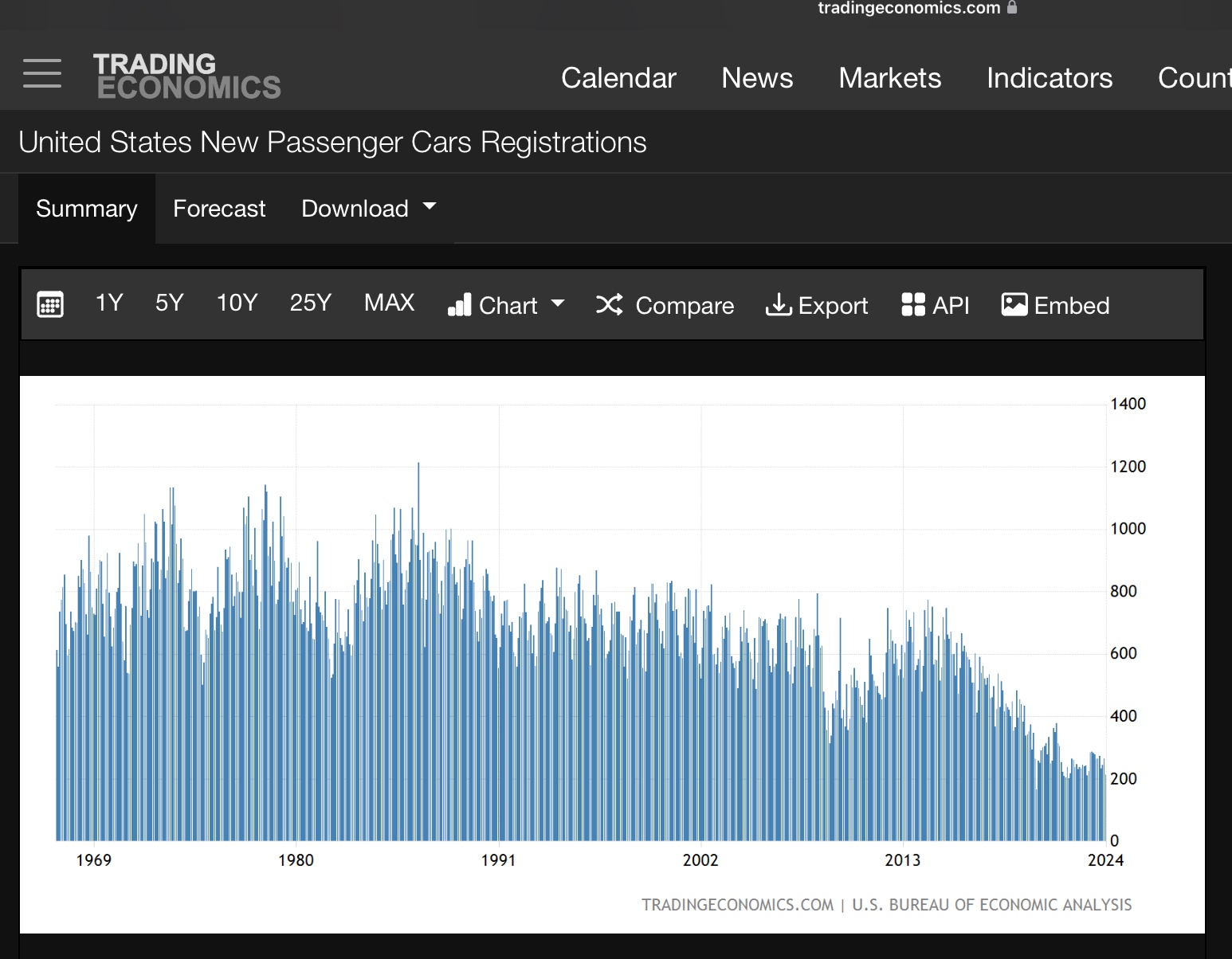1232x959 pixels.
Task: Click the 200 y-axis value
Action: [1124, 779]
